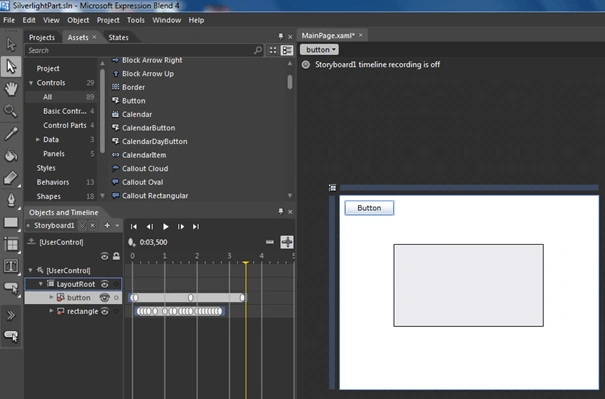Toggle lock for button element
This screenshot has height=399, width=605.
click(116, 298)
